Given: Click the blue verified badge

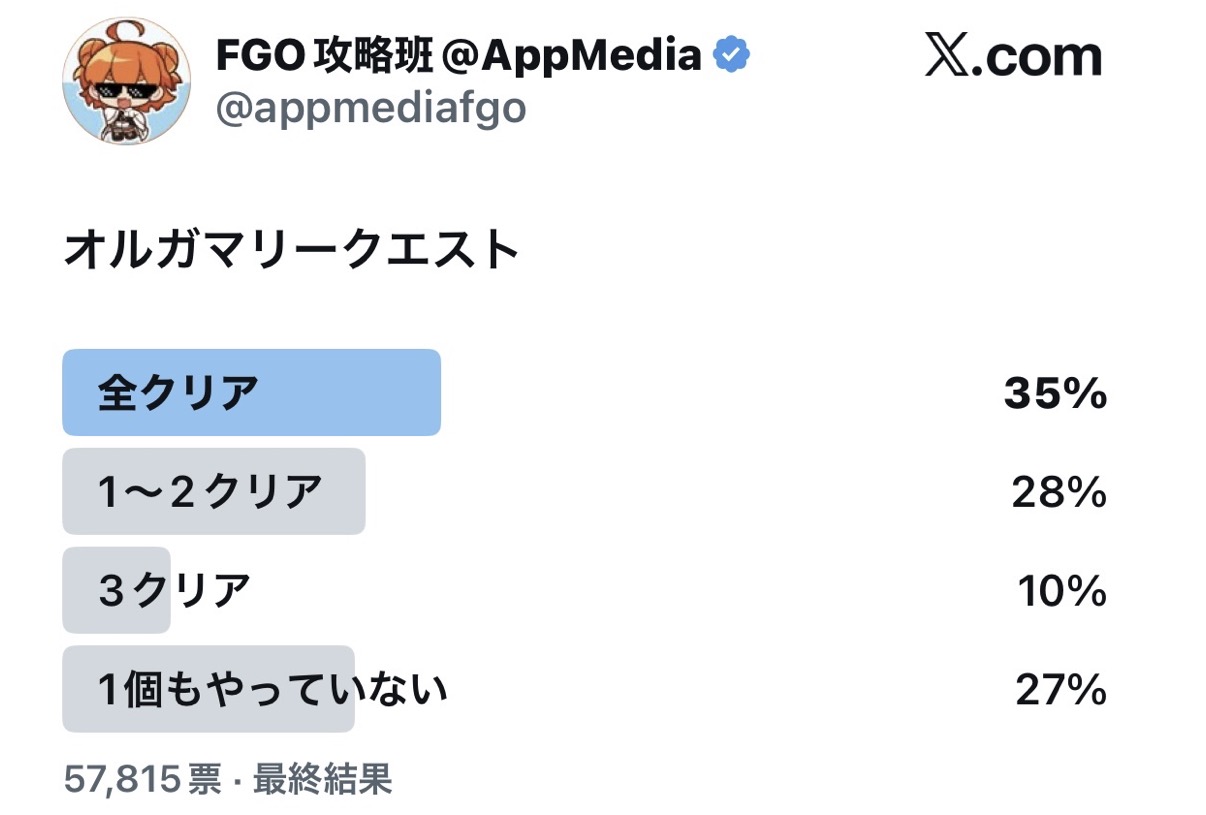Looking at the screenshot, I should 732,55.
